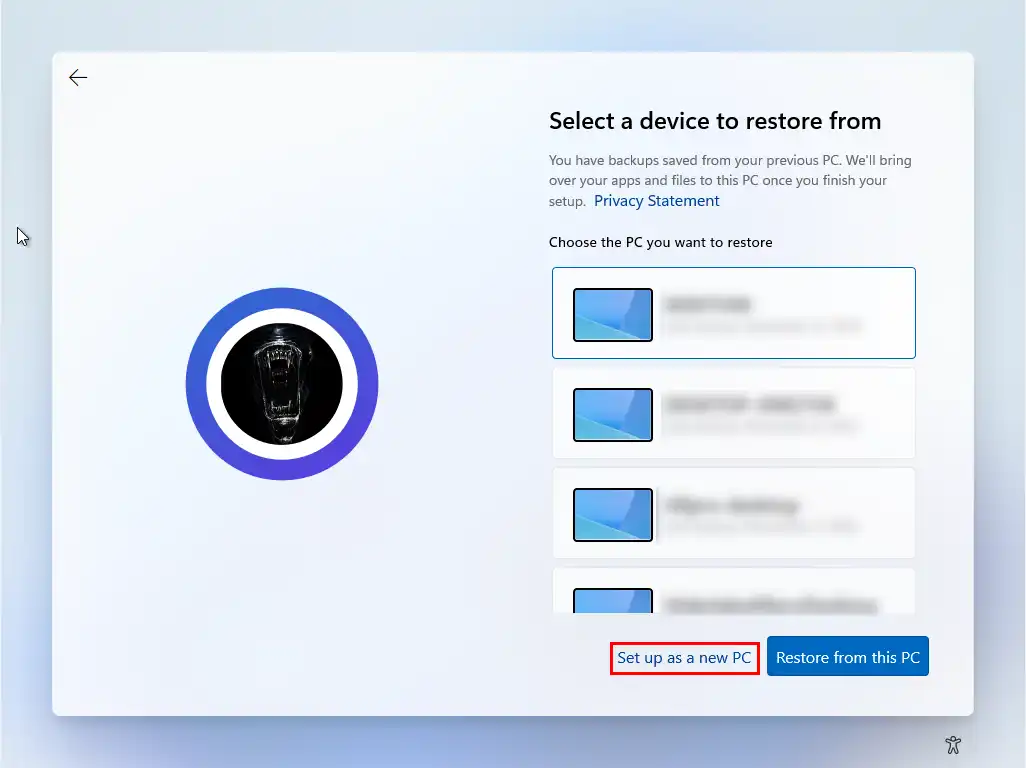The height and width of the screenshot is (768, 1026).
Task: Open the accessibility options icon
Action: click(953, 744)
